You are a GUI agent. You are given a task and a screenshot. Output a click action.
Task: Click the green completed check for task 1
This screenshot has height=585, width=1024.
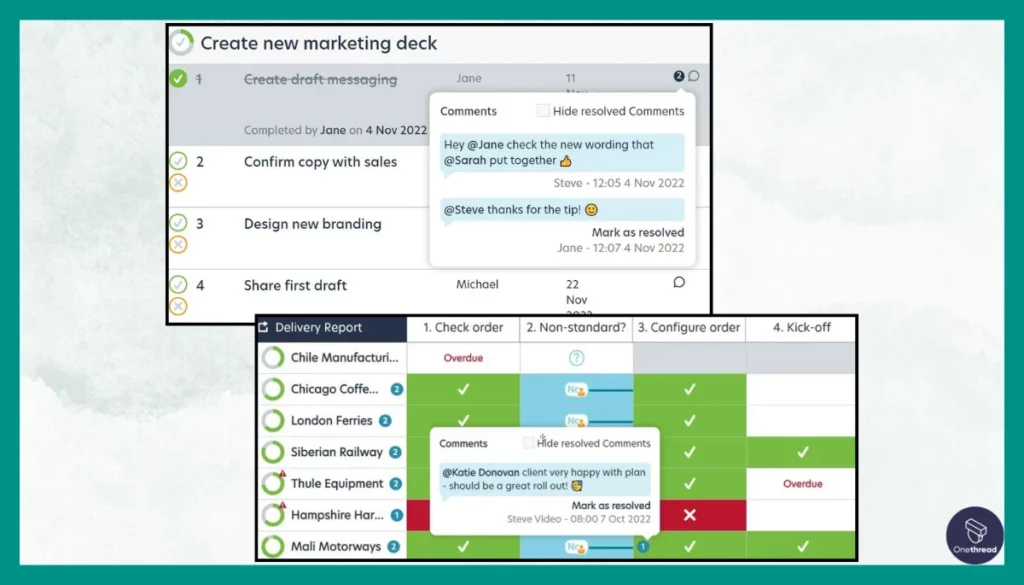tap(178, 79)
